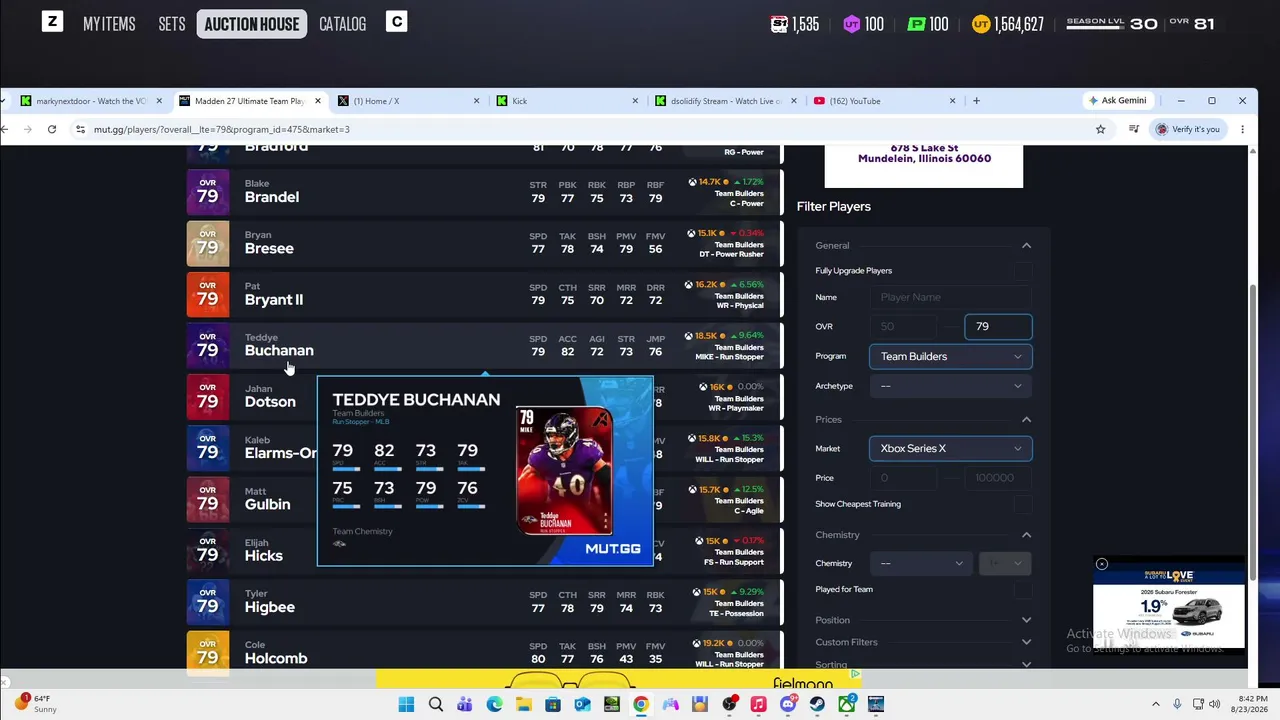The height and width of the screenshot is (720, 1280).
Task: Open the Chemistry selection dropdown
Action: 921,563
